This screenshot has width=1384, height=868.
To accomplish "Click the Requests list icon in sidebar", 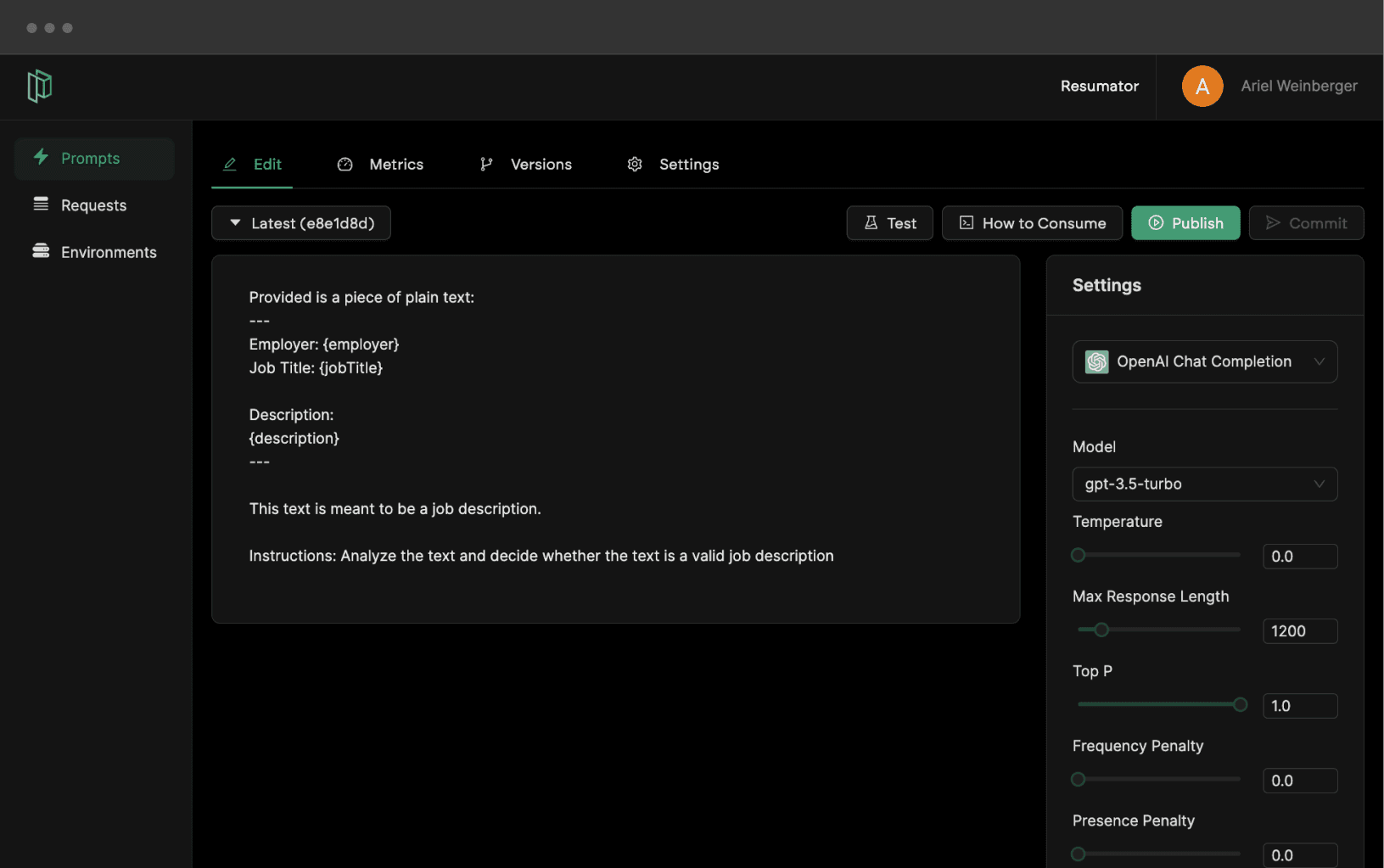I will (41, 204).
